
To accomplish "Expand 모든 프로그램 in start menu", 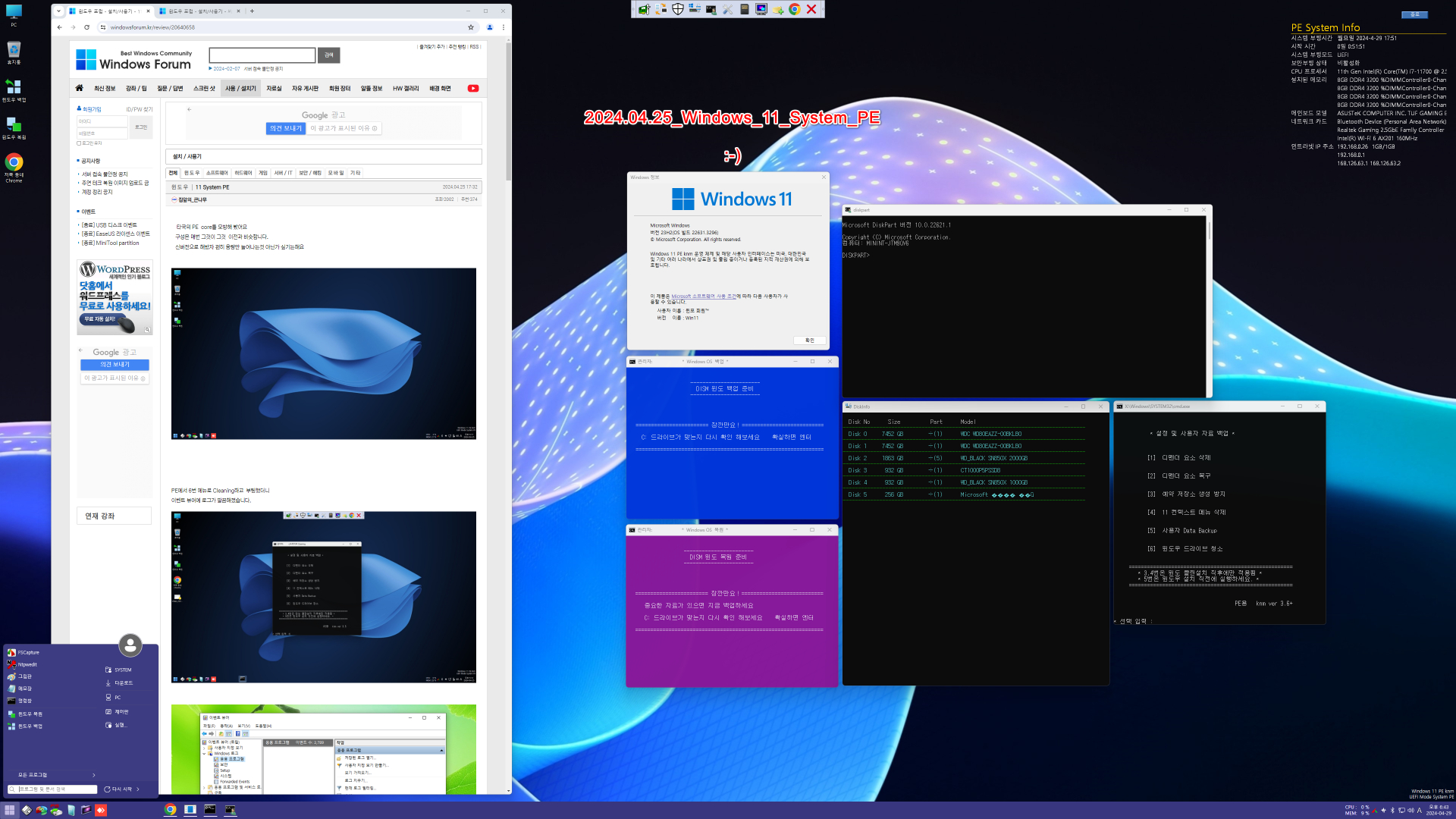I will (x=57, y=775).
